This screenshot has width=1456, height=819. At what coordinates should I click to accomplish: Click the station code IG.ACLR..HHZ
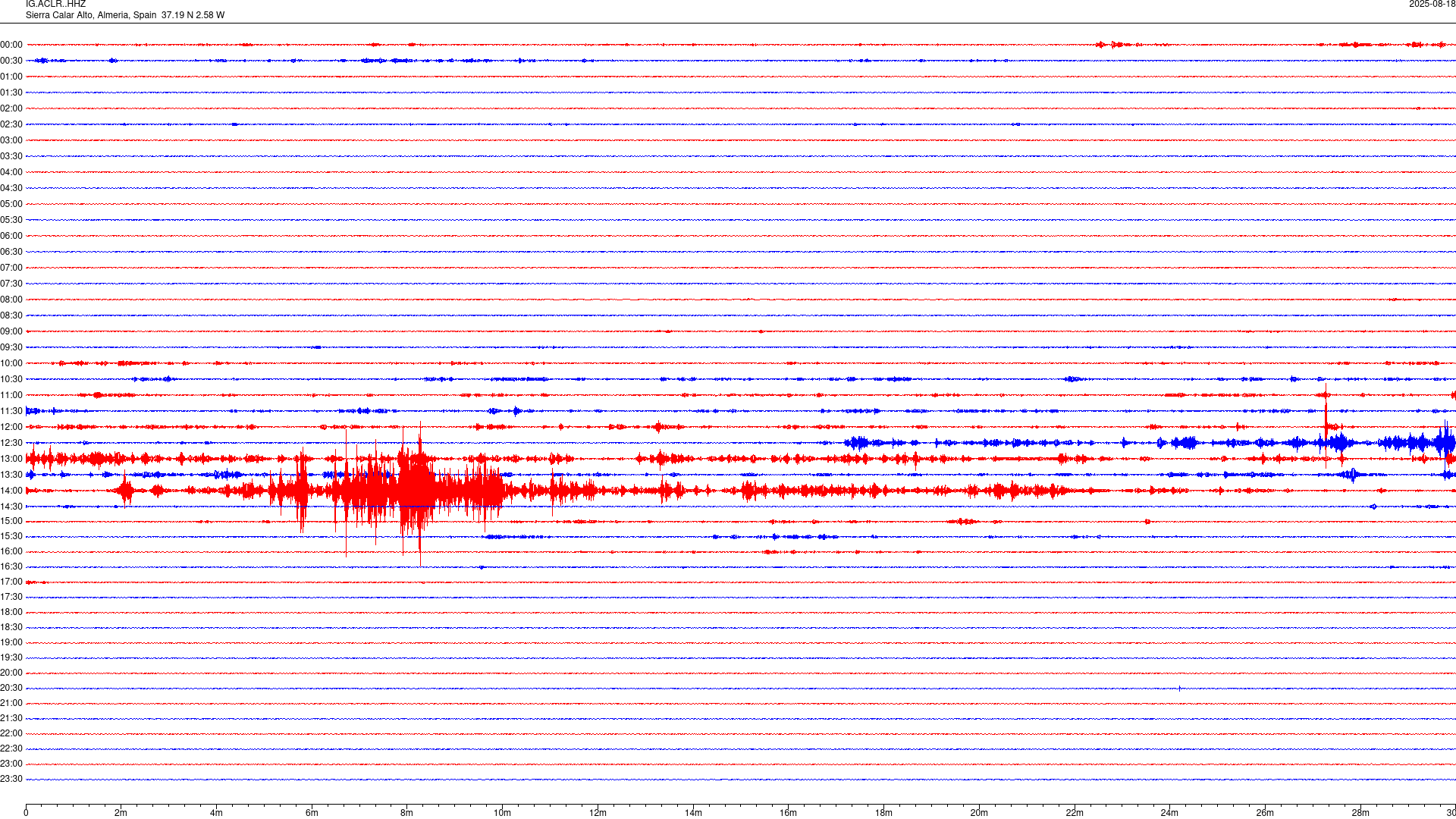[55, 4]
